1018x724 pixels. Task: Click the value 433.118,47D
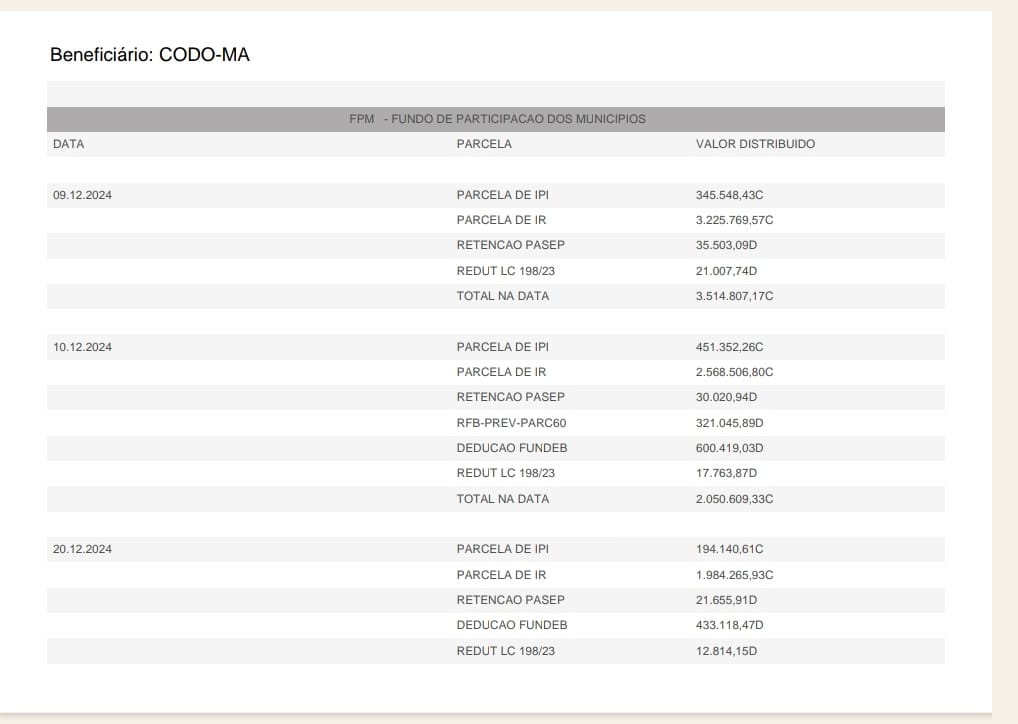tap(729, 625)
